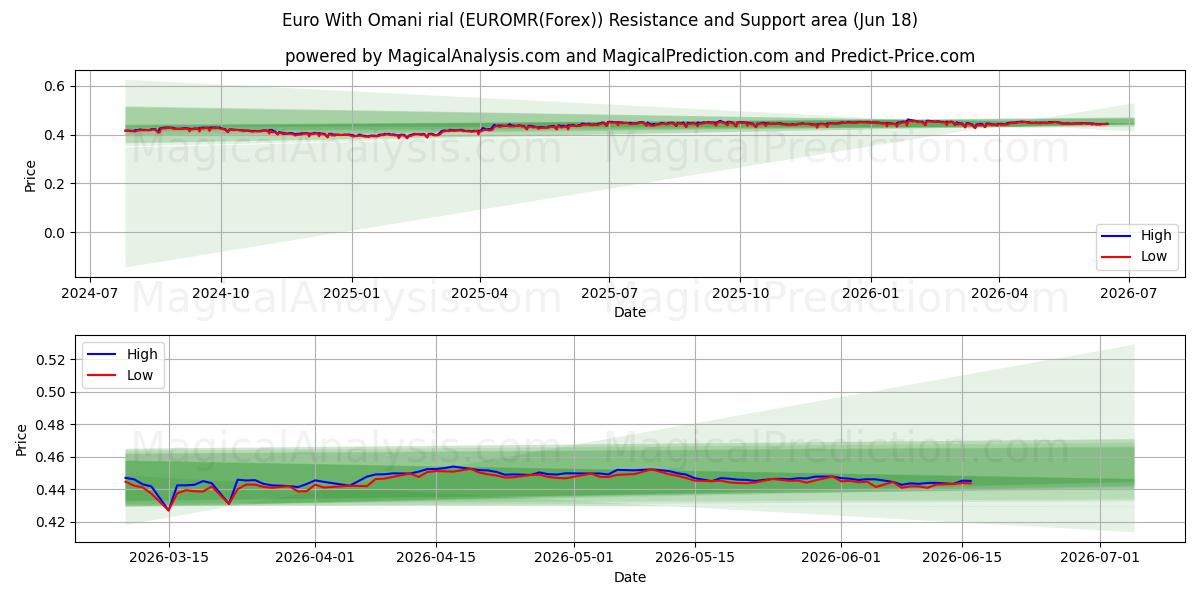Click the '2025-01' x-axis tick label
Image resolution: width=1200 pixels, height=600 pixels.
tap(351, 294)
